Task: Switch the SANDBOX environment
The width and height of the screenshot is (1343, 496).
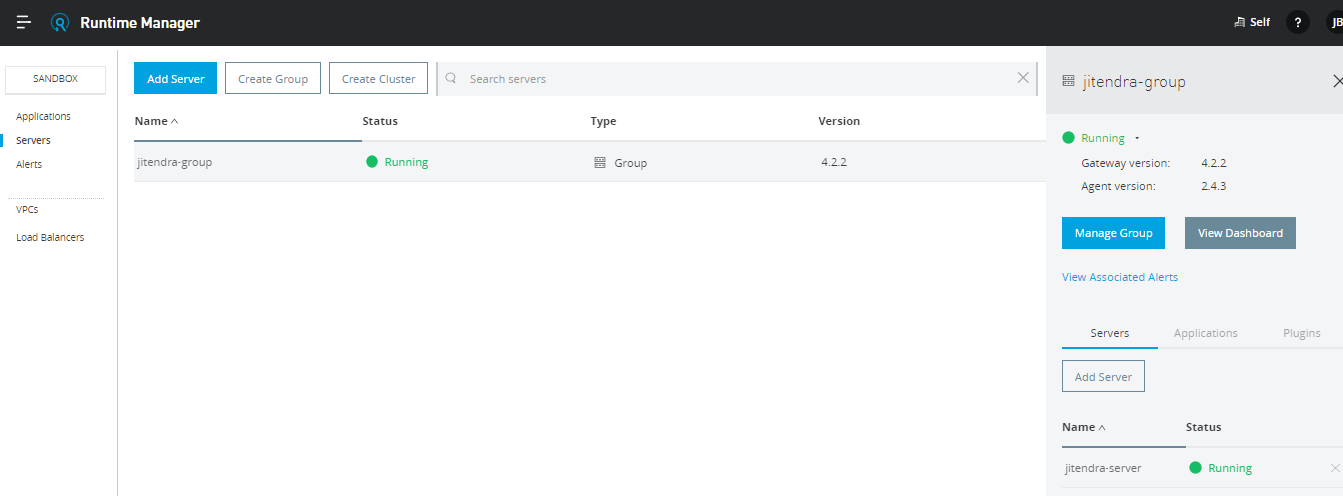Action: 55,79
